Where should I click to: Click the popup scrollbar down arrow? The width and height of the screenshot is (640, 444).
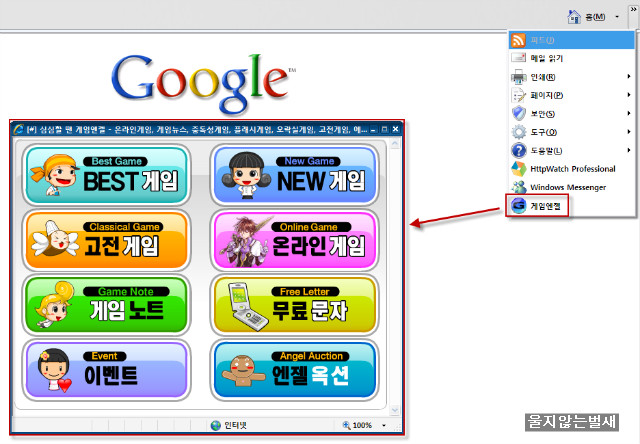(395, 410)
